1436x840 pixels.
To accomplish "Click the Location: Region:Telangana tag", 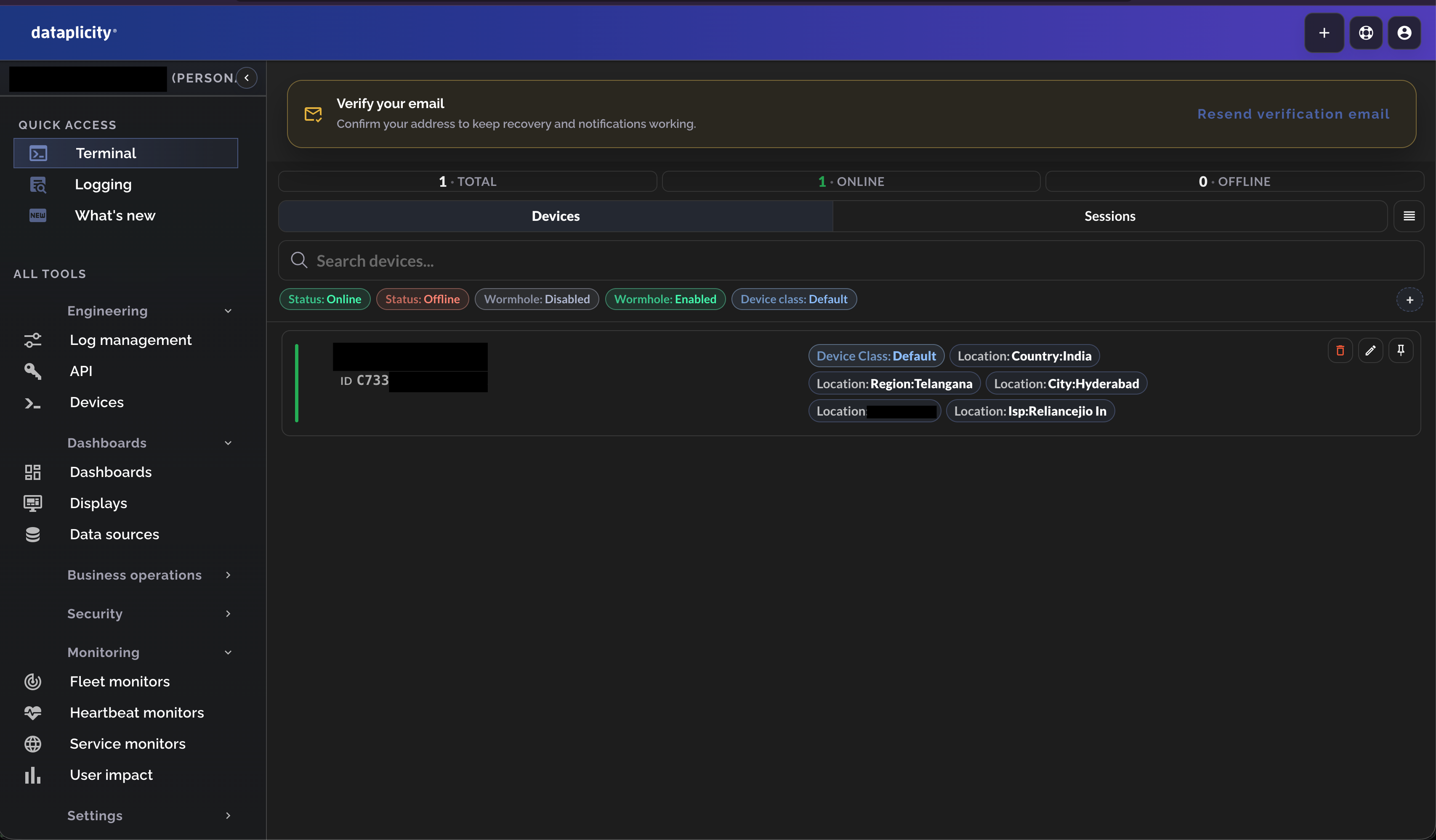I will [x=894, y=384].
